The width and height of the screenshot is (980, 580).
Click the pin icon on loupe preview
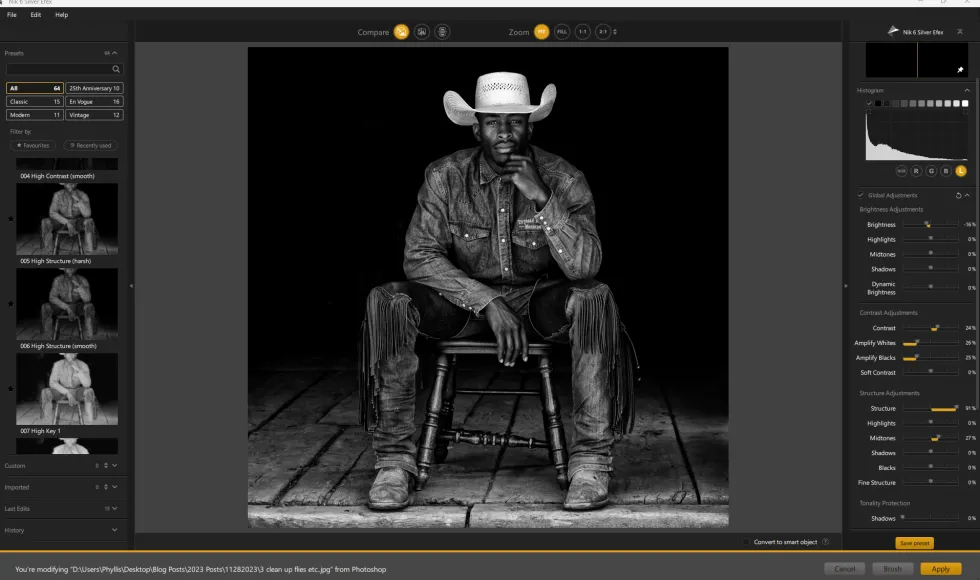[x=960, y=70]
